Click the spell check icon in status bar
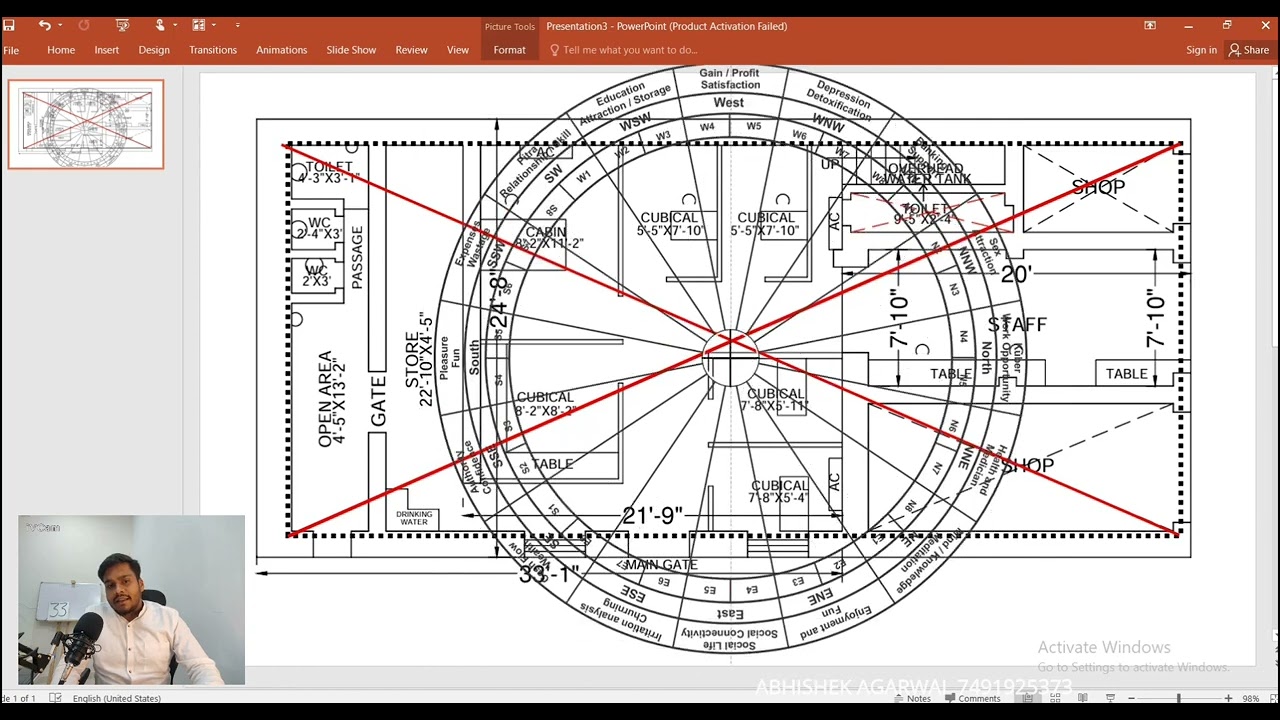 [55, 698]
